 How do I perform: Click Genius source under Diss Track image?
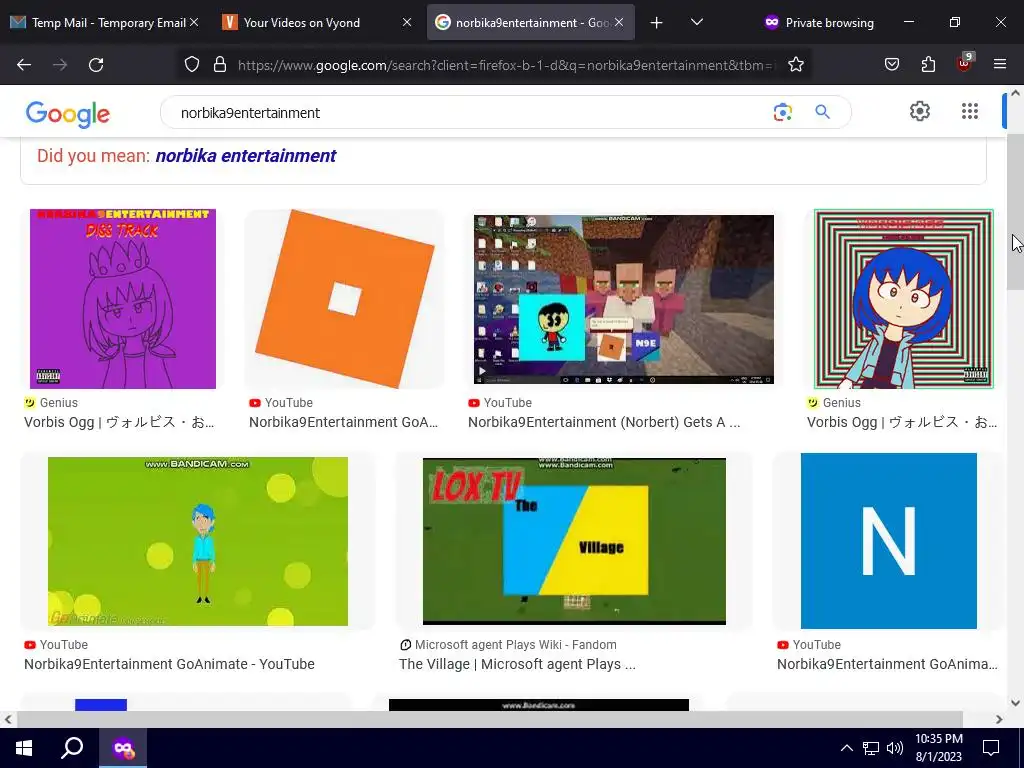[58, 403]
